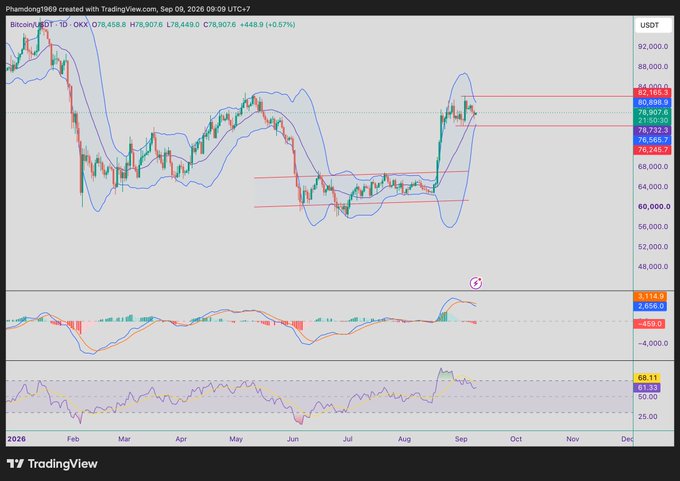The image size is (680, 481).
Task: Click the high value H78,907.6
Action: click(146, 25)
